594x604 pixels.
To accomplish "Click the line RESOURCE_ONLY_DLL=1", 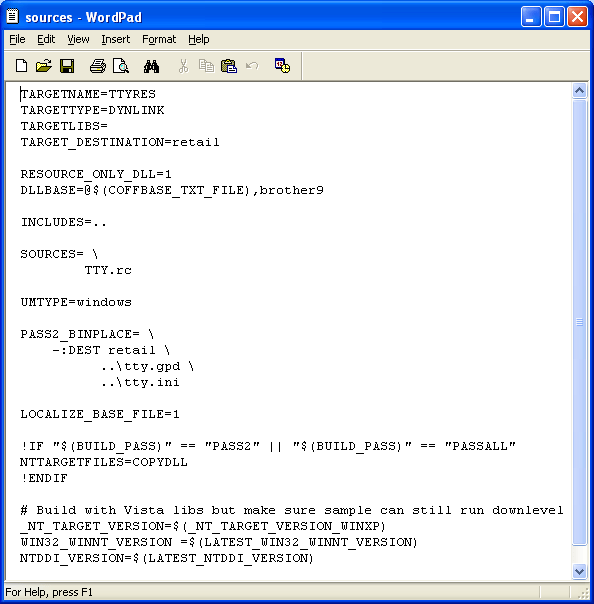I will point(96,174).
